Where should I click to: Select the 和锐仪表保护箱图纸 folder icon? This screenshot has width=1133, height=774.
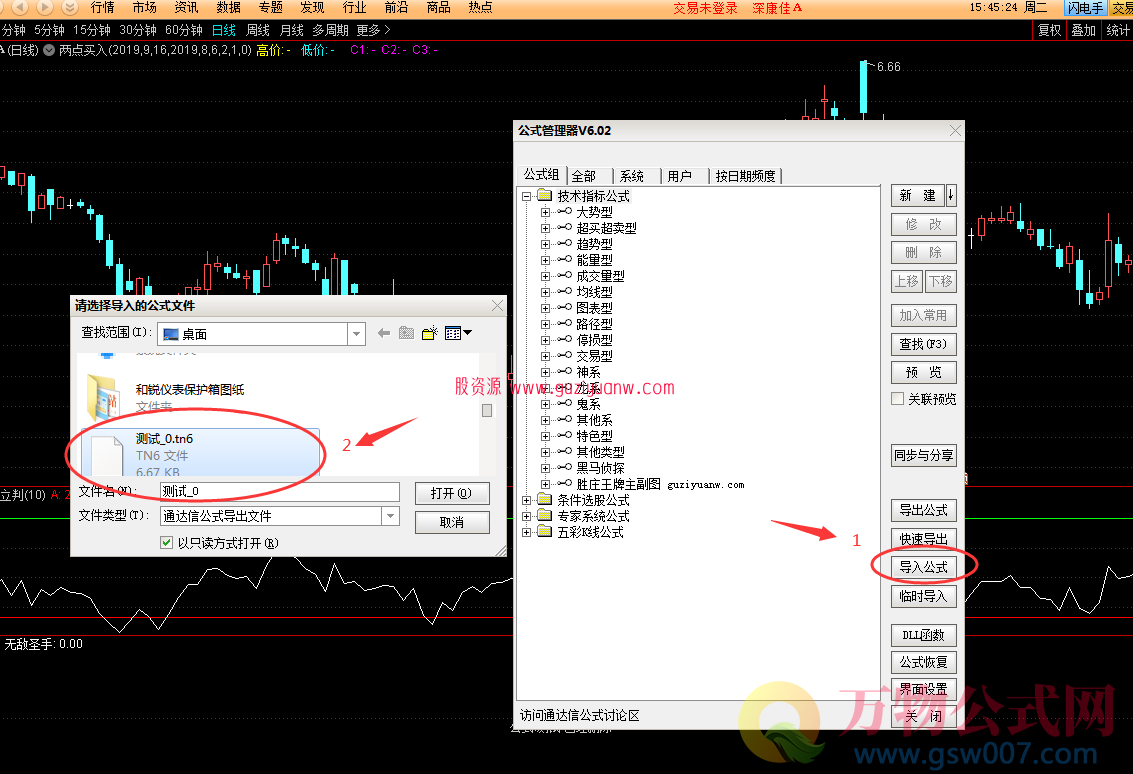coord(104,396)
